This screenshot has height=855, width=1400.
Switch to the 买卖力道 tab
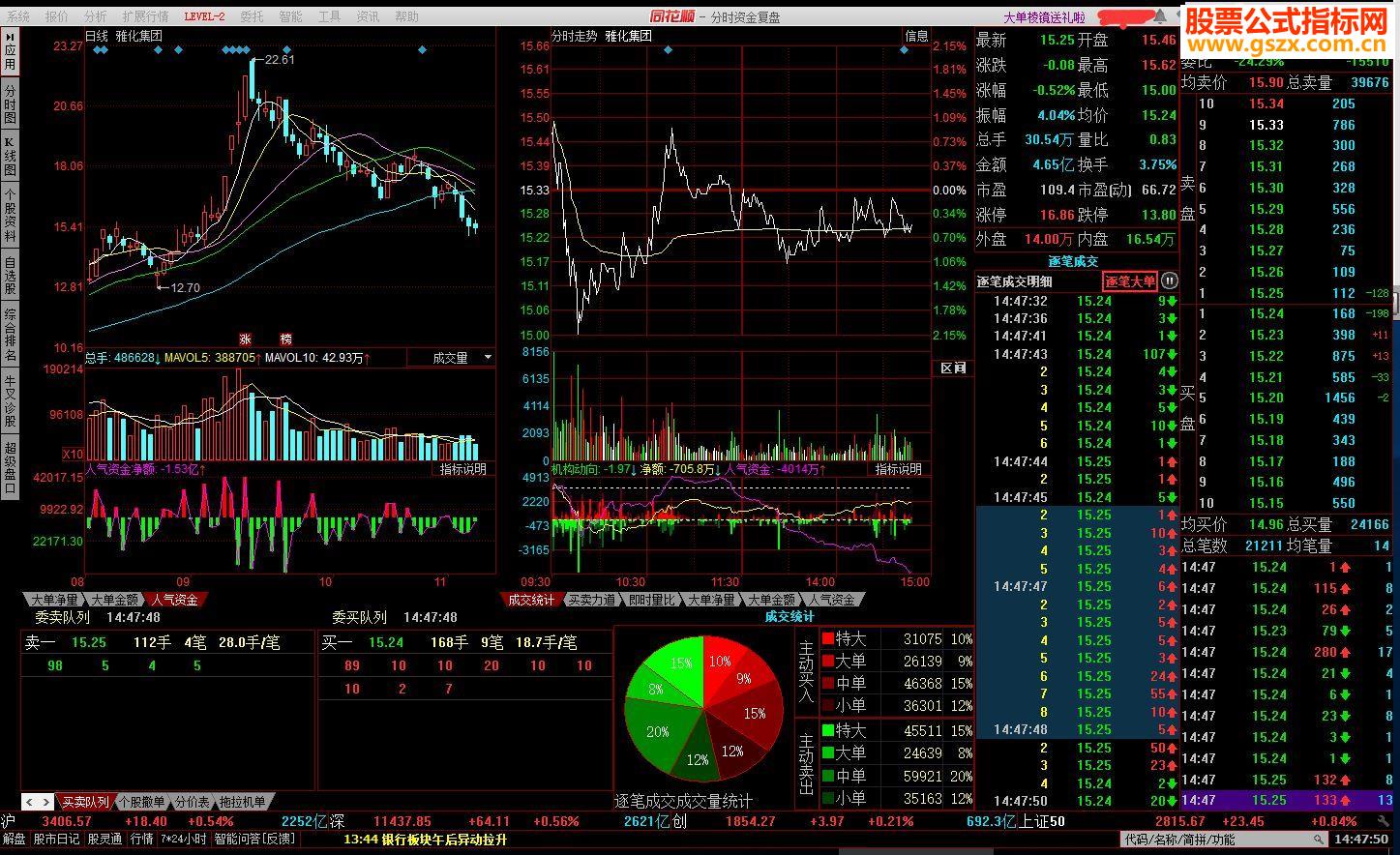[591, 600]
